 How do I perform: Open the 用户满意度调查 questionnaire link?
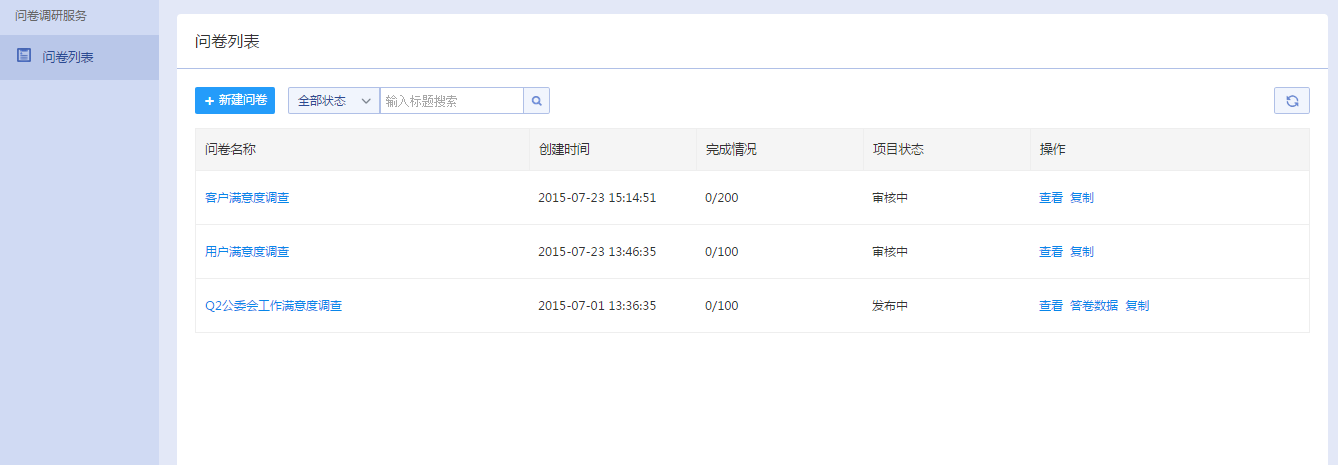pos(247,252)
